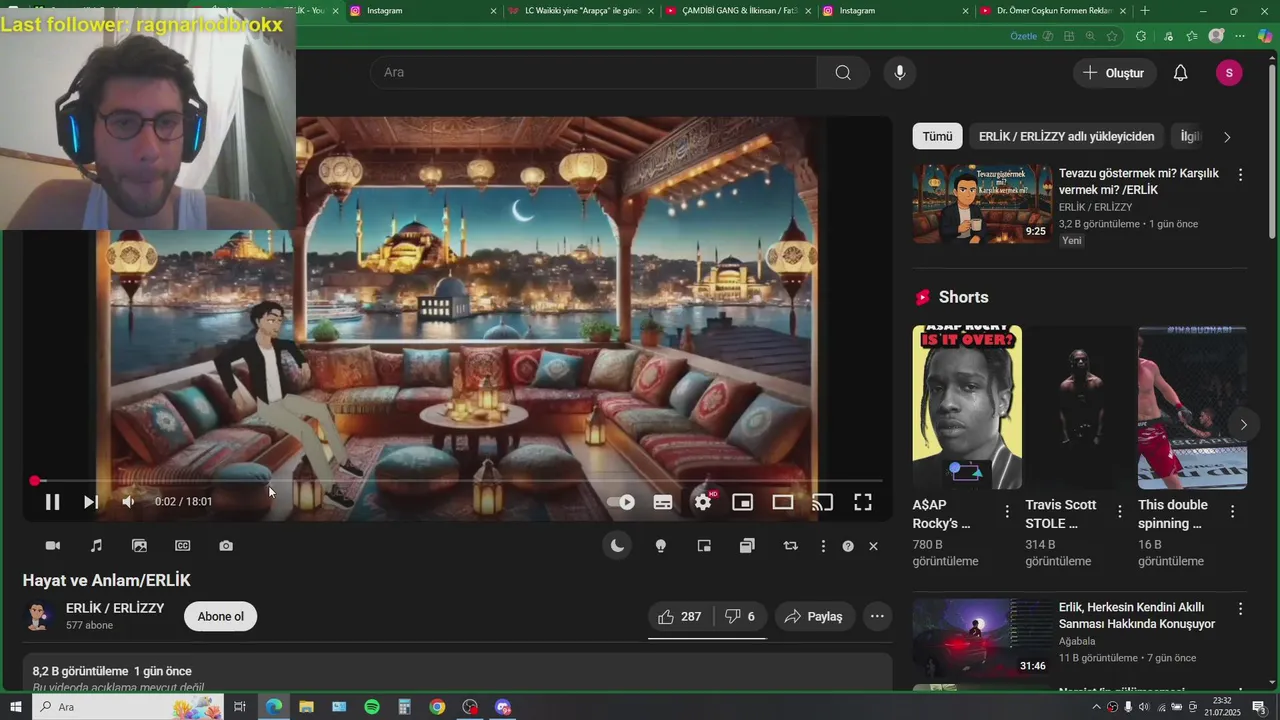
Task: Click the Oluştur create button
Action: click(1114, 73)
